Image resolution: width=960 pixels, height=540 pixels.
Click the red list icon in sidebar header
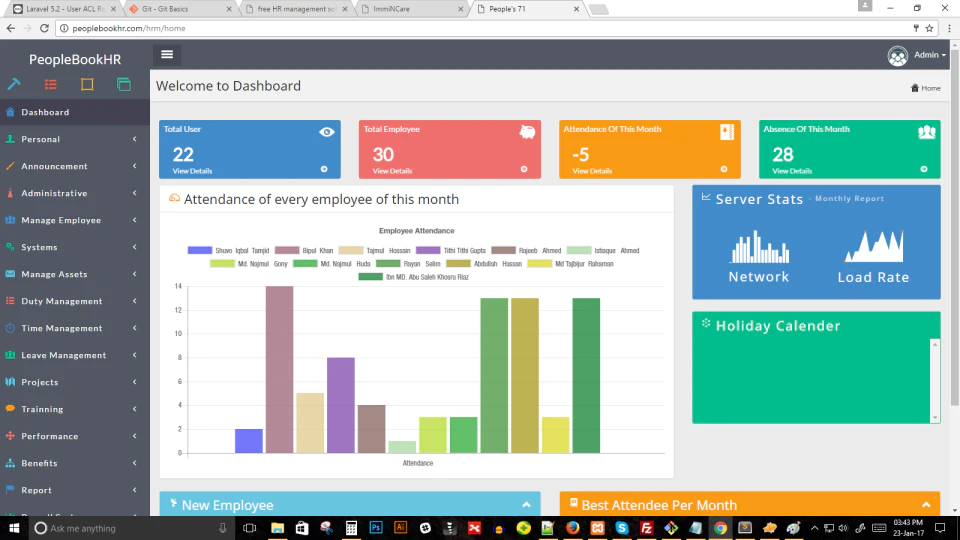tap(51, 84)
